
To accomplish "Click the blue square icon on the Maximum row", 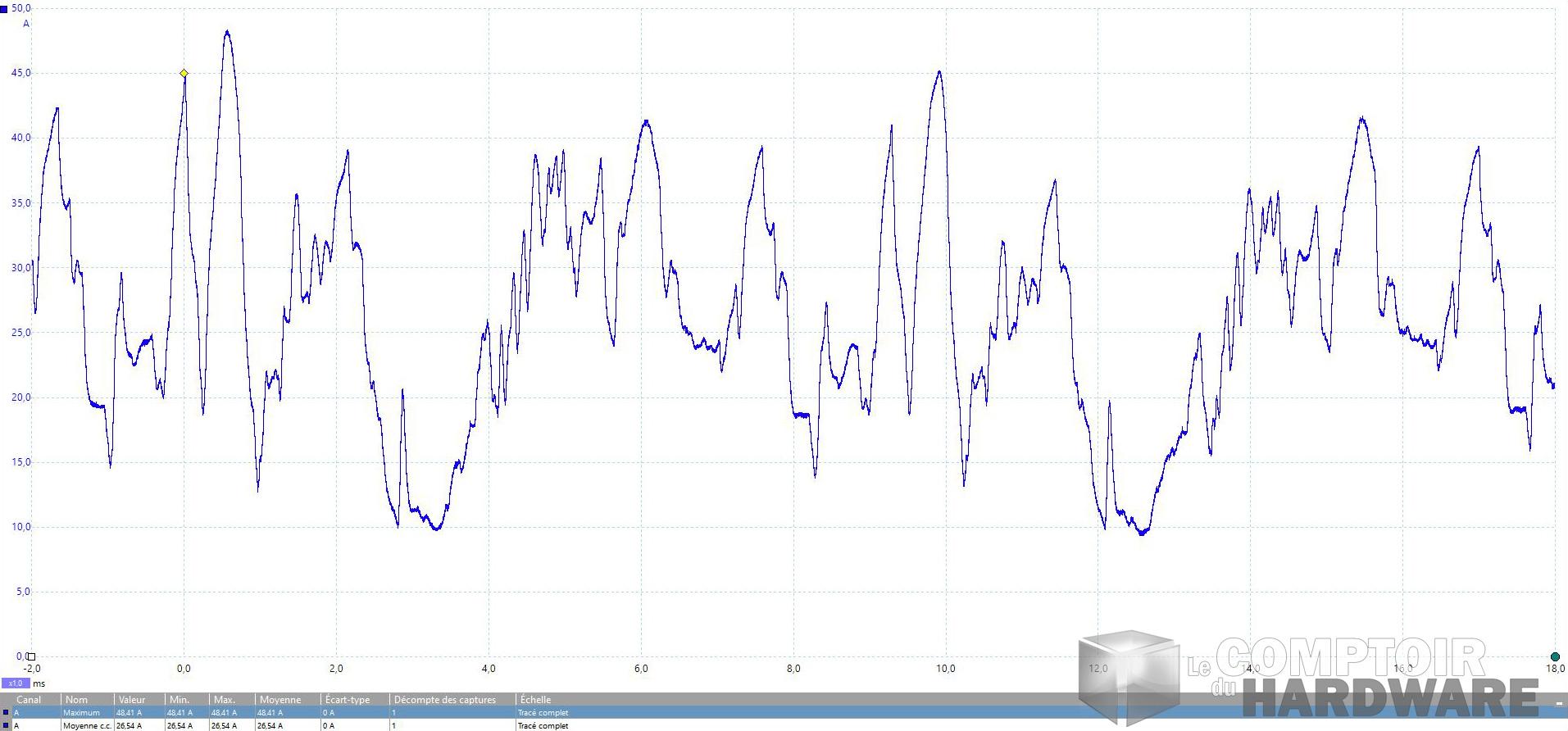I will pos(5,713).
